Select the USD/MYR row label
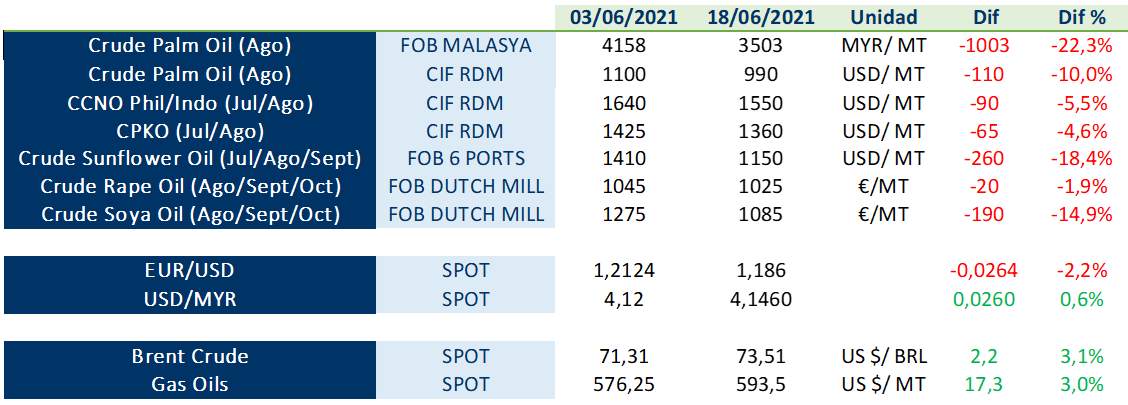1128x405 pixels. coord(190,299)
